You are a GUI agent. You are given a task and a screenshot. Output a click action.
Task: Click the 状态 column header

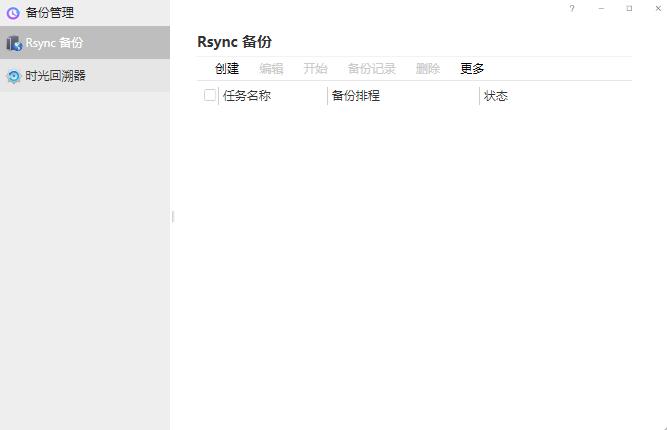(496, 96)
